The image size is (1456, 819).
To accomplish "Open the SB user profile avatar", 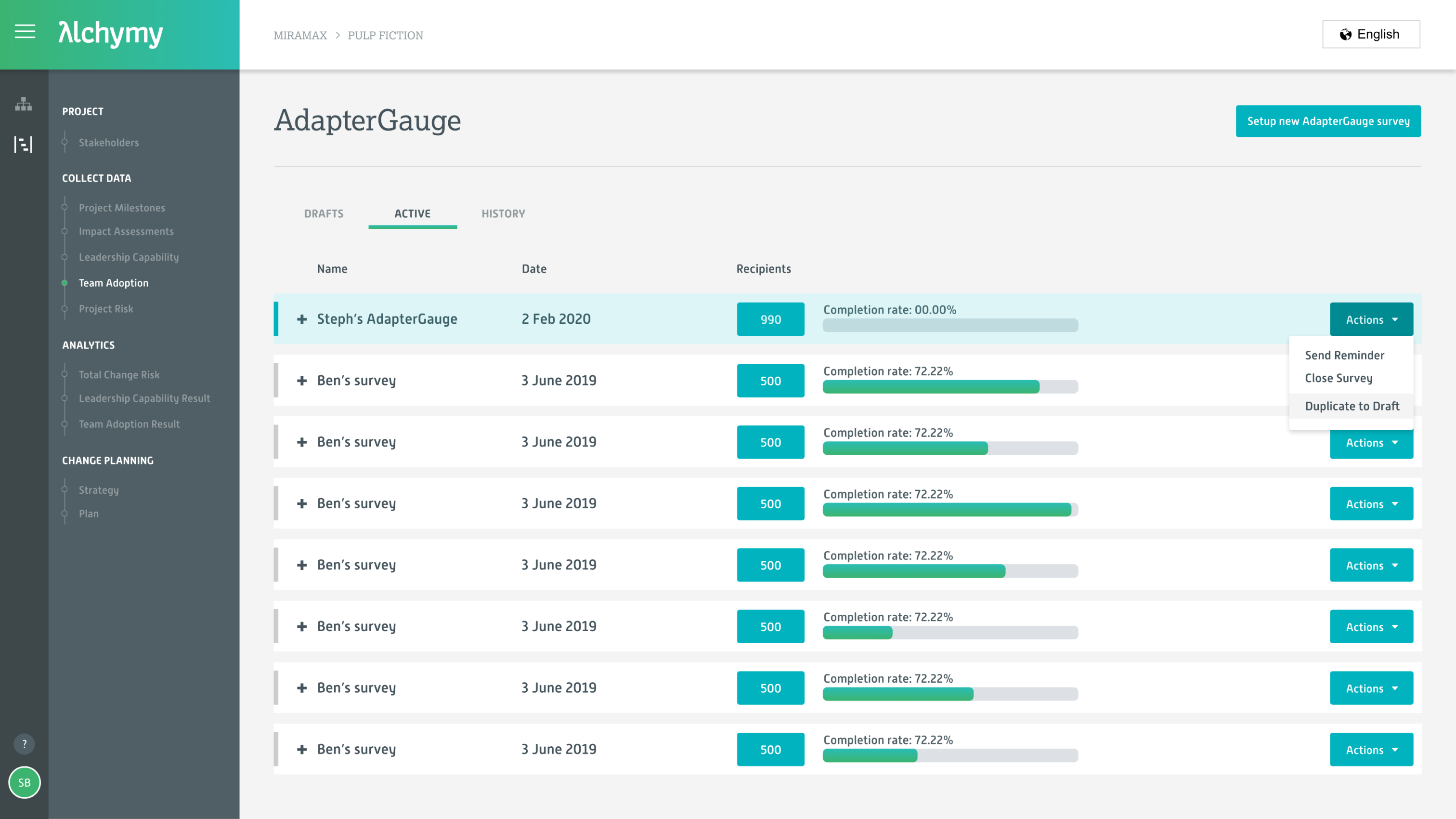I will 24,783.
